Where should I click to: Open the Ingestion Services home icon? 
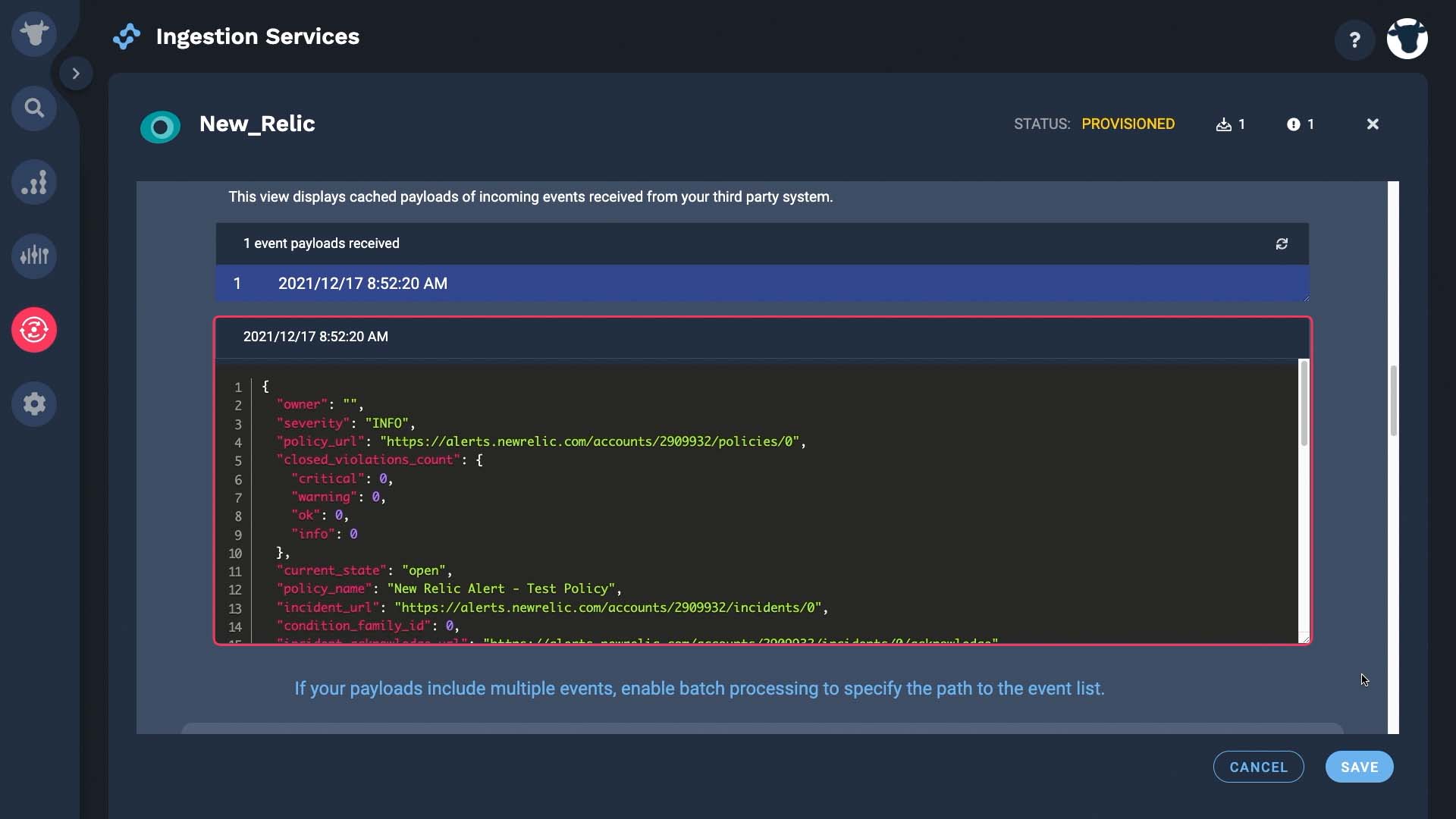tap(125, 36)
